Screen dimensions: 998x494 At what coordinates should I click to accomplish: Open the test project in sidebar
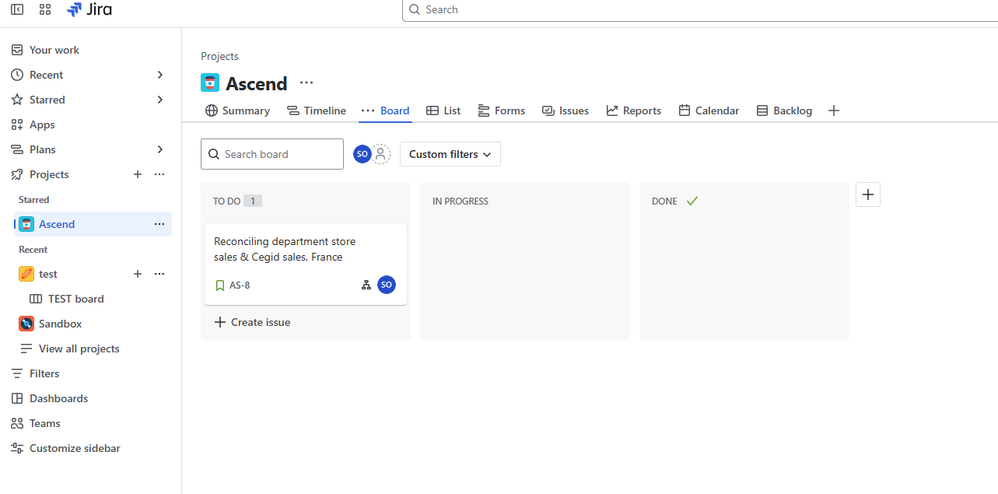pyautogui.click(x=48, y=274)
